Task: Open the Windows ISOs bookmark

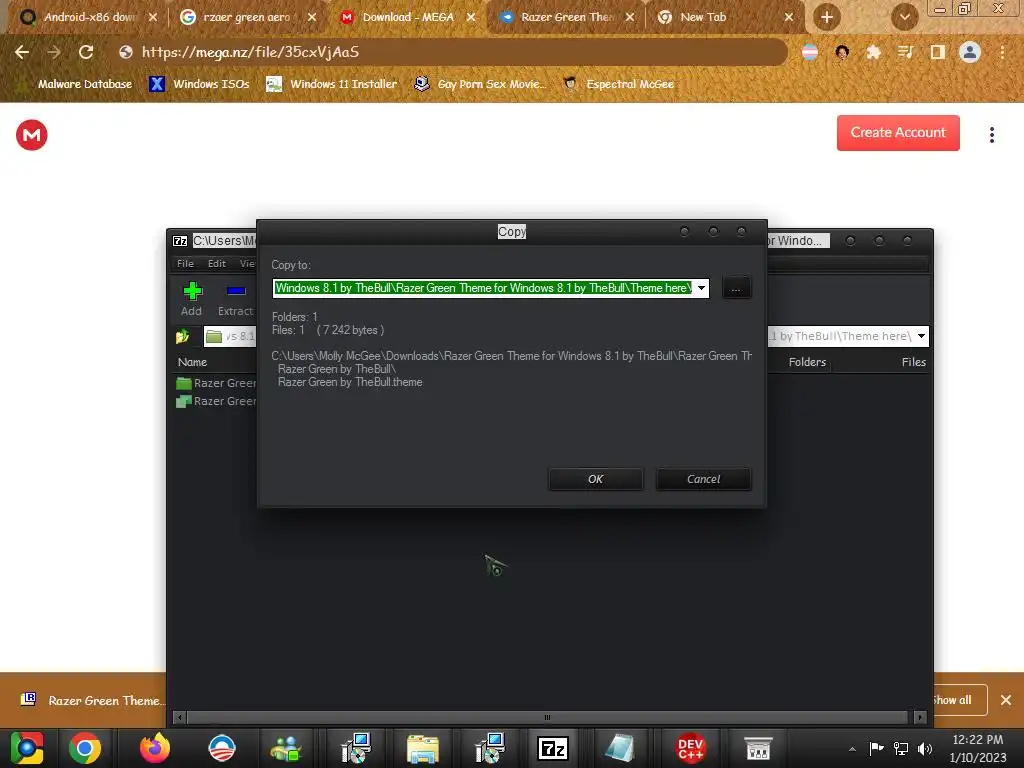Action: tap(199, 84)
